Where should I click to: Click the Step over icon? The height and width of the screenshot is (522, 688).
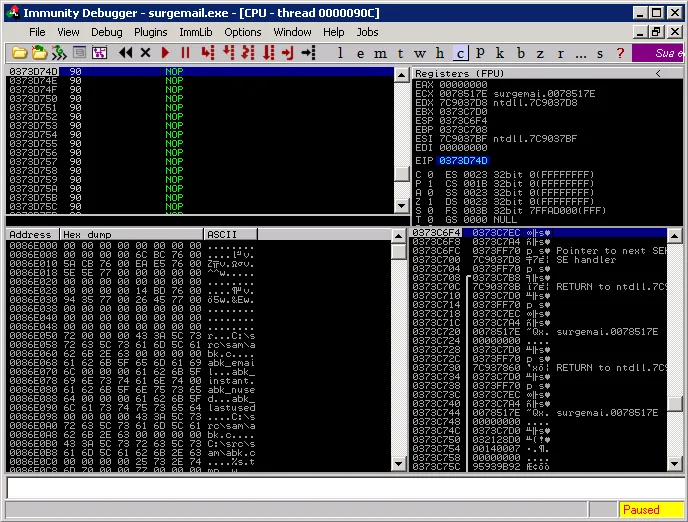point(228,52)
